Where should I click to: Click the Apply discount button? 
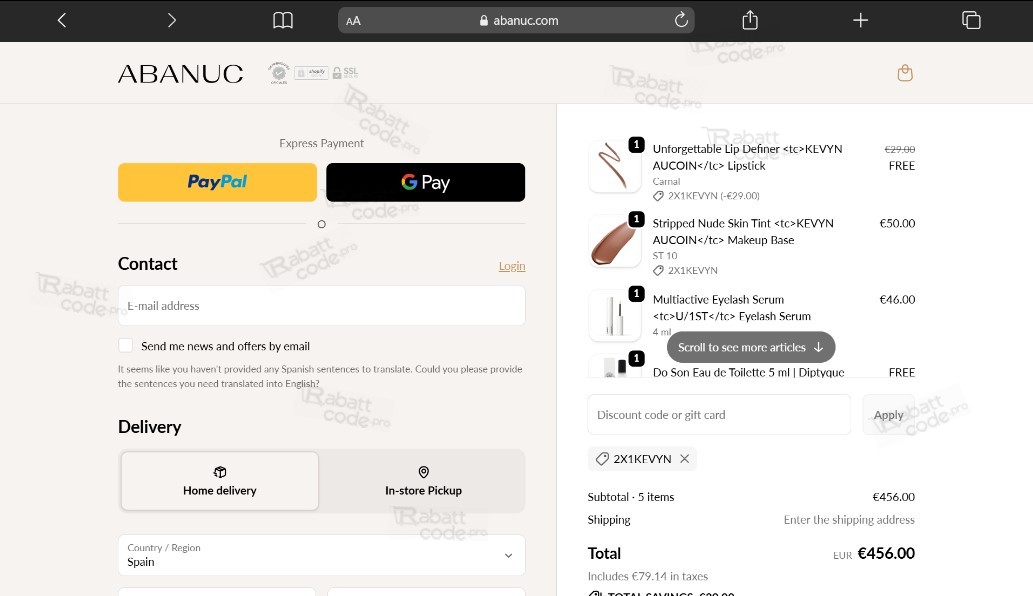888,415
